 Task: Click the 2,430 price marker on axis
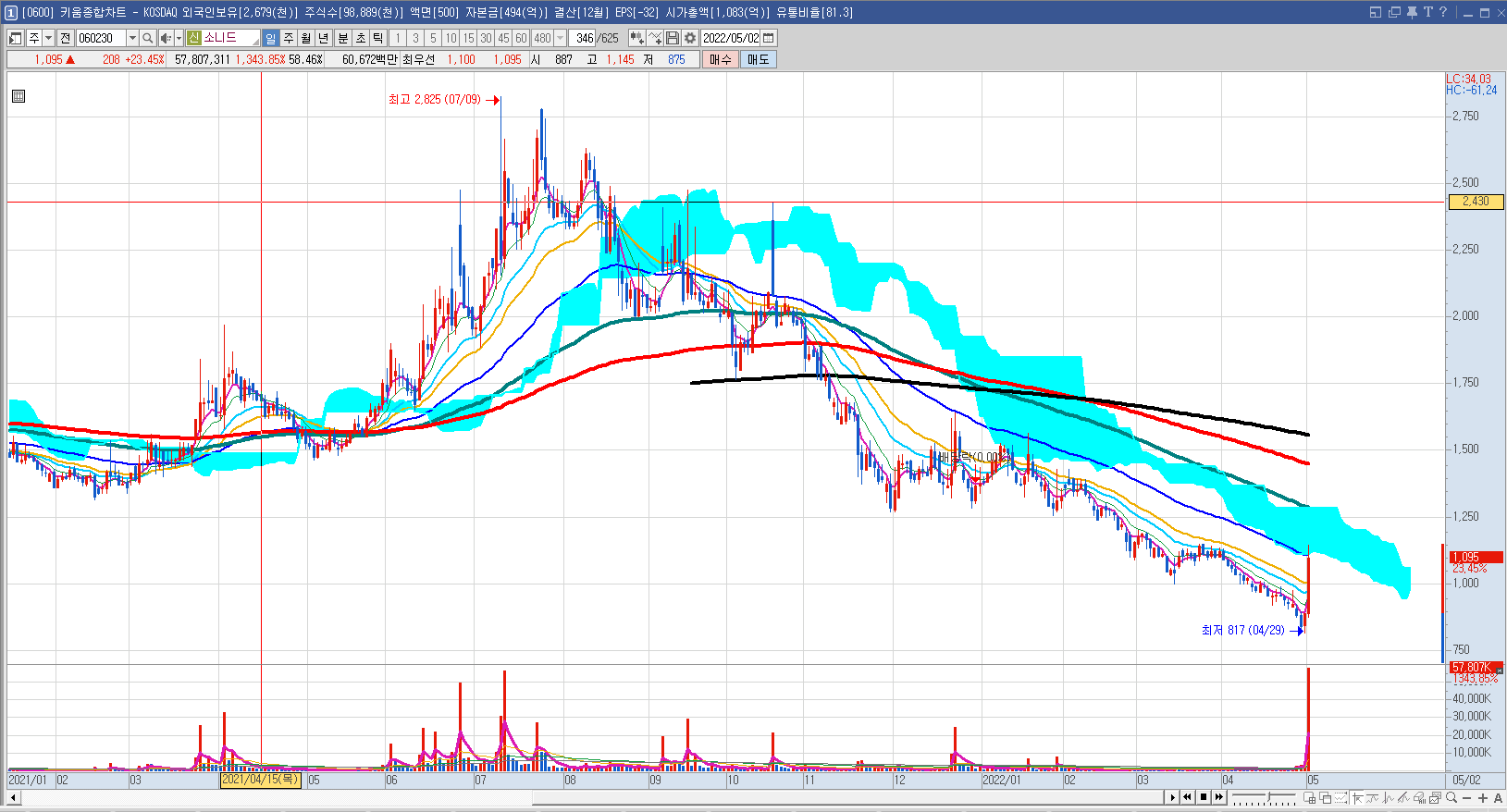tap(1476, 202)
